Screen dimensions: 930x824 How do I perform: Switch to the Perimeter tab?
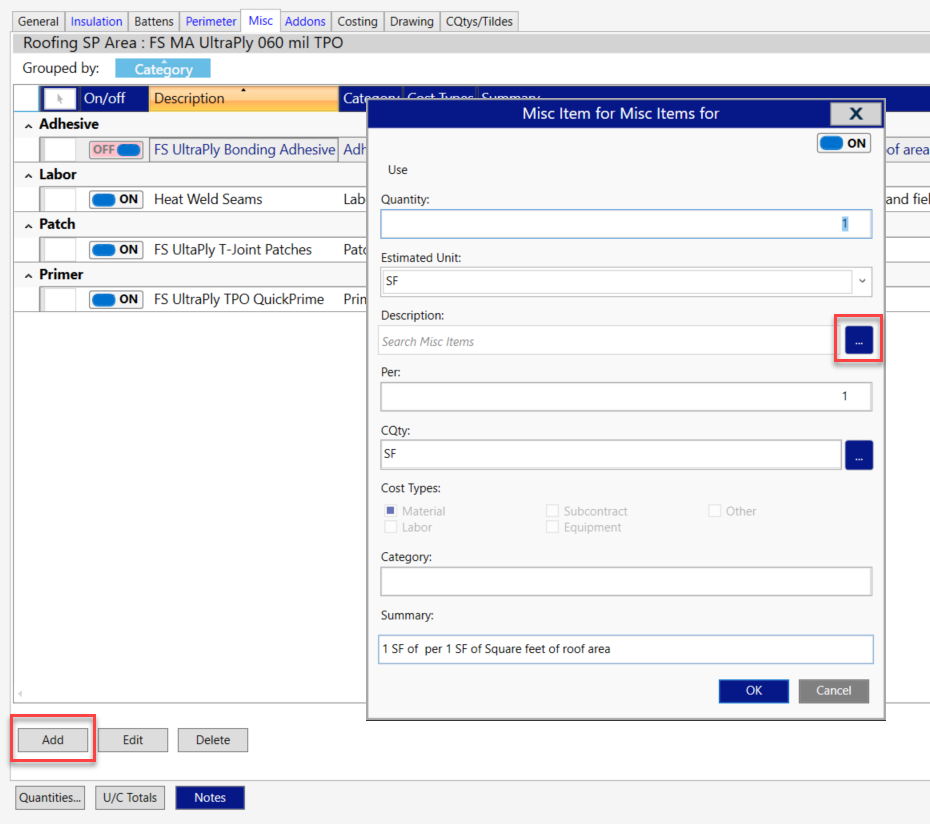click(211, 21)
